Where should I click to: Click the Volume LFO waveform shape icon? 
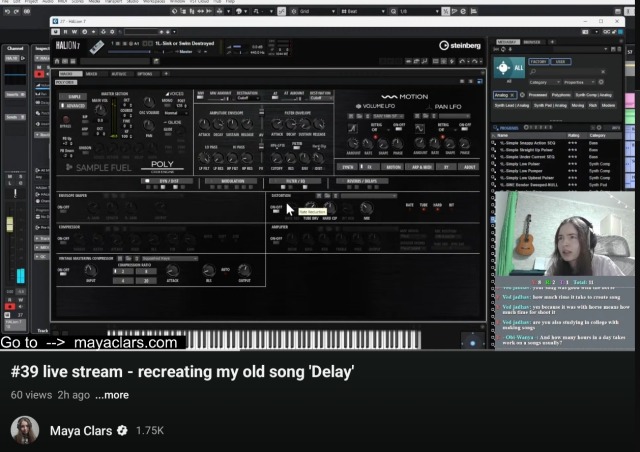(352, 129)
